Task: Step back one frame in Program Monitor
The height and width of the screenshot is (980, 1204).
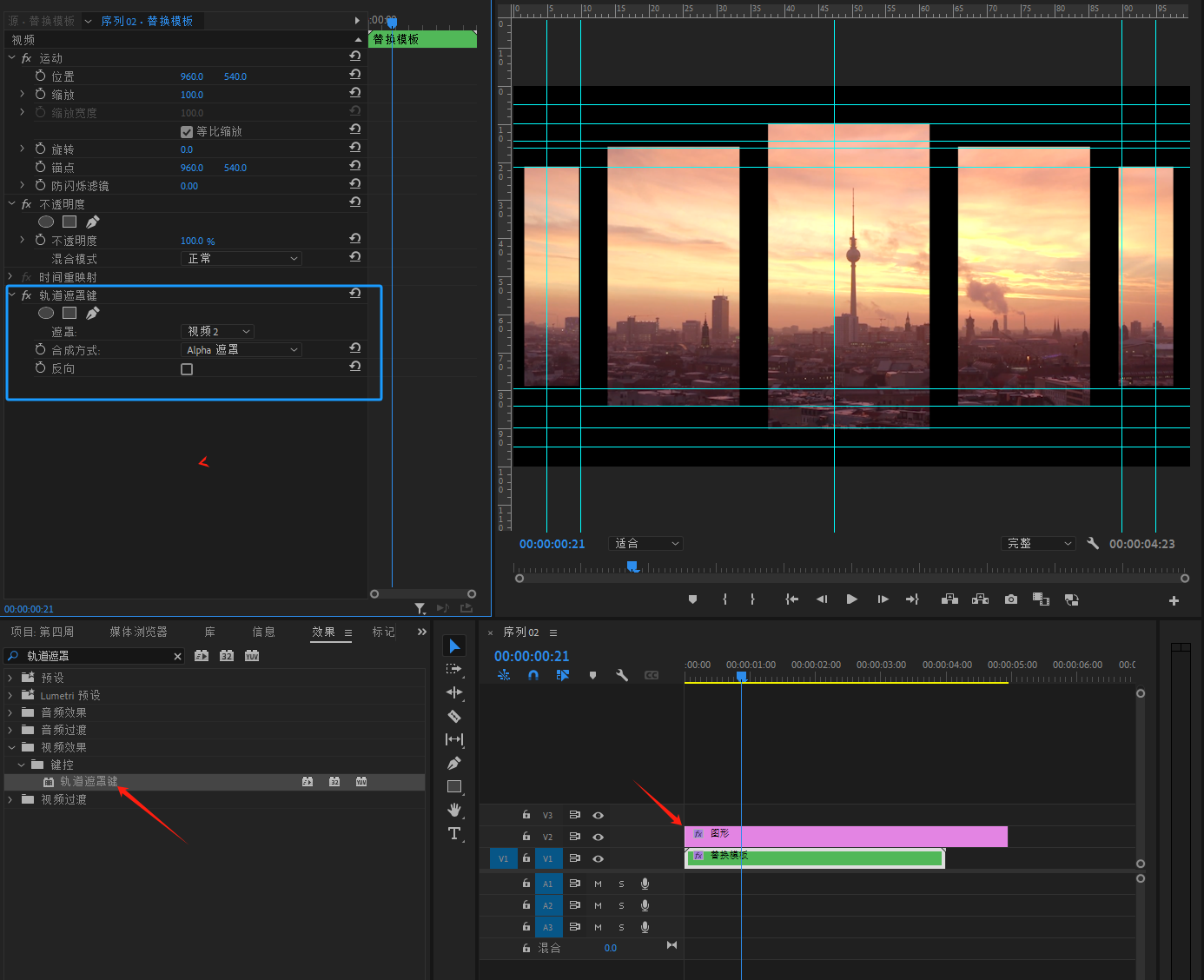Action: point(821,599)
